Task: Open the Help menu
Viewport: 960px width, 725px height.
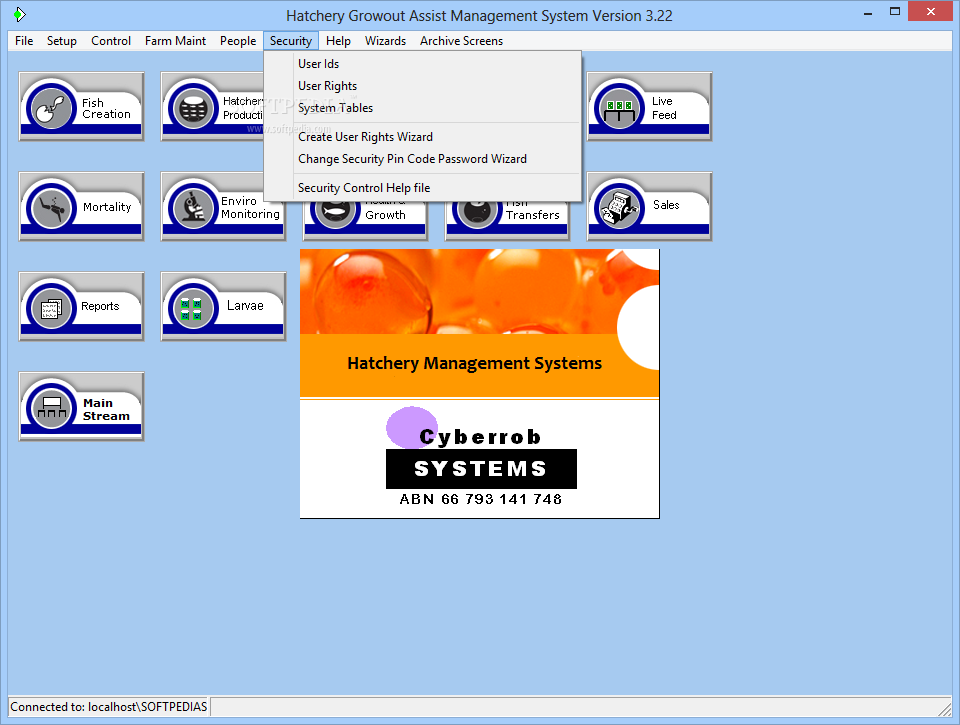Action: point(338,41)
